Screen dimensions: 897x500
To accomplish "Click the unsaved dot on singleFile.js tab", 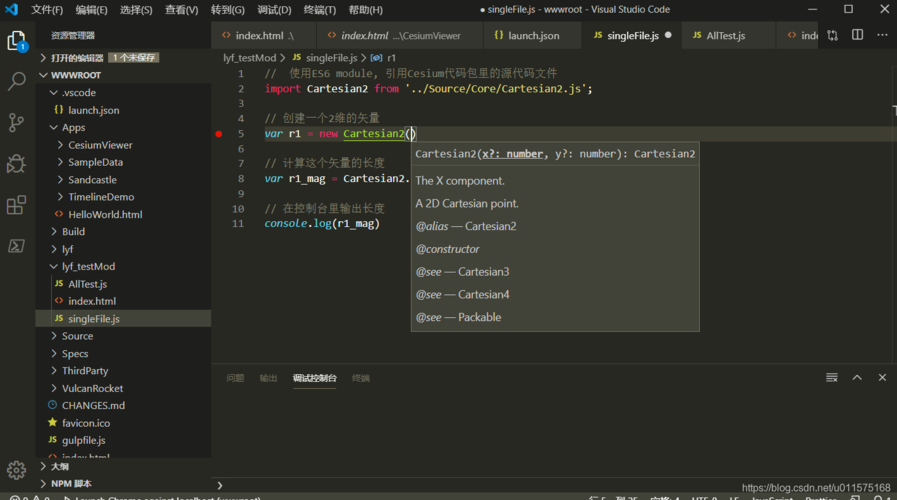I will (668, 35).
